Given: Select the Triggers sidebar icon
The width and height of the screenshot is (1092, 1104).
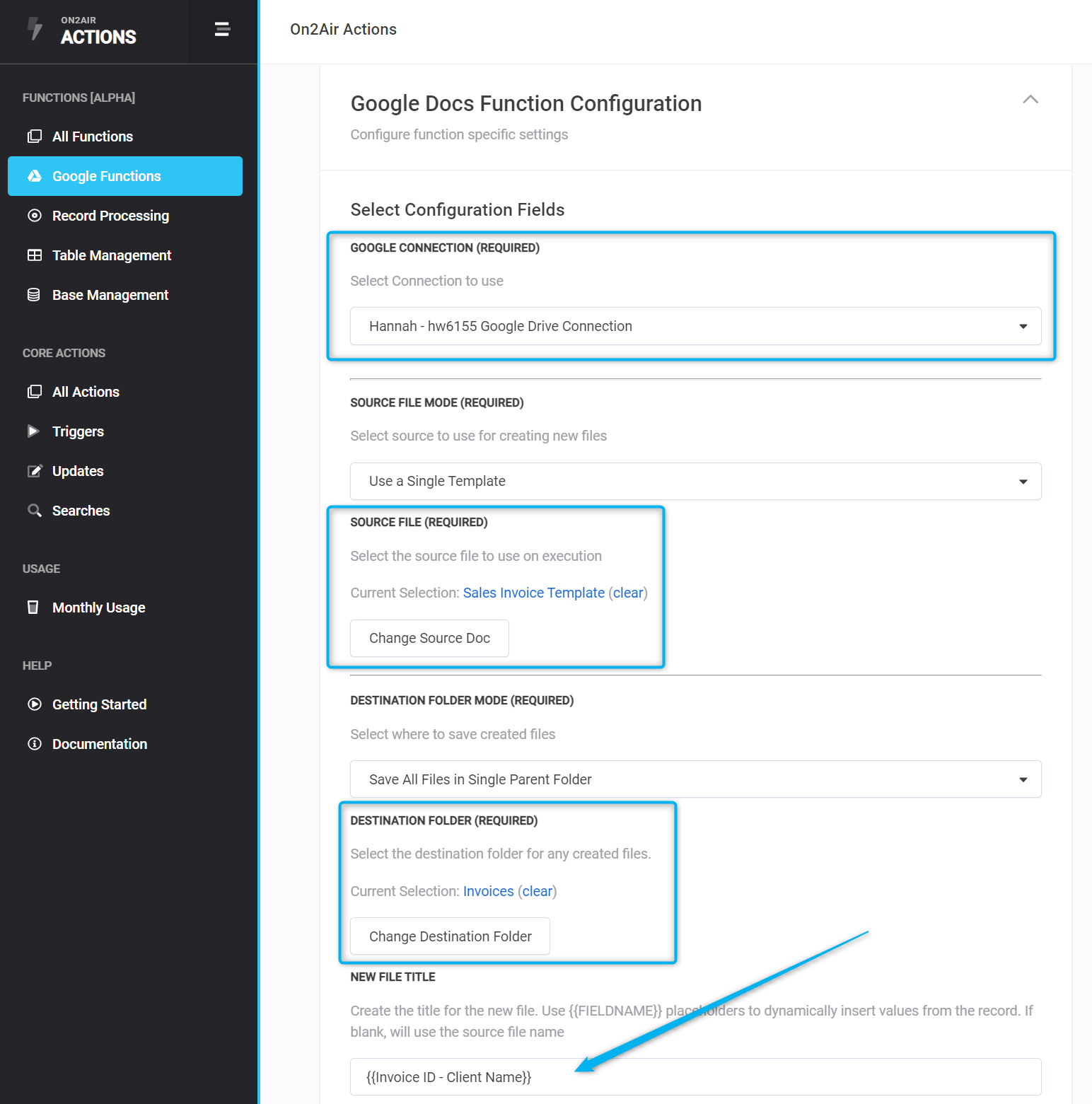Looking at the screenshot, I should [x=33, y=431].
